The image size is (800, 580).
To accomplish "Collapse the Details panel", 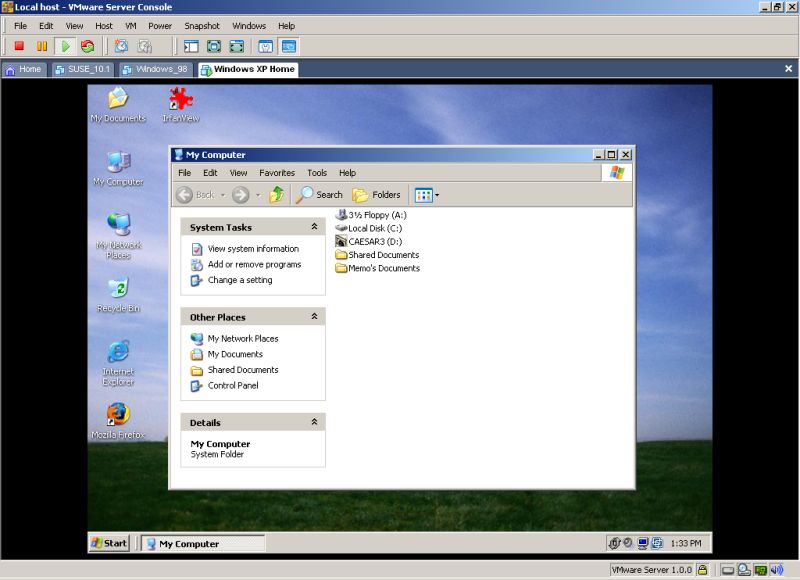I will [x=314, y=422].
